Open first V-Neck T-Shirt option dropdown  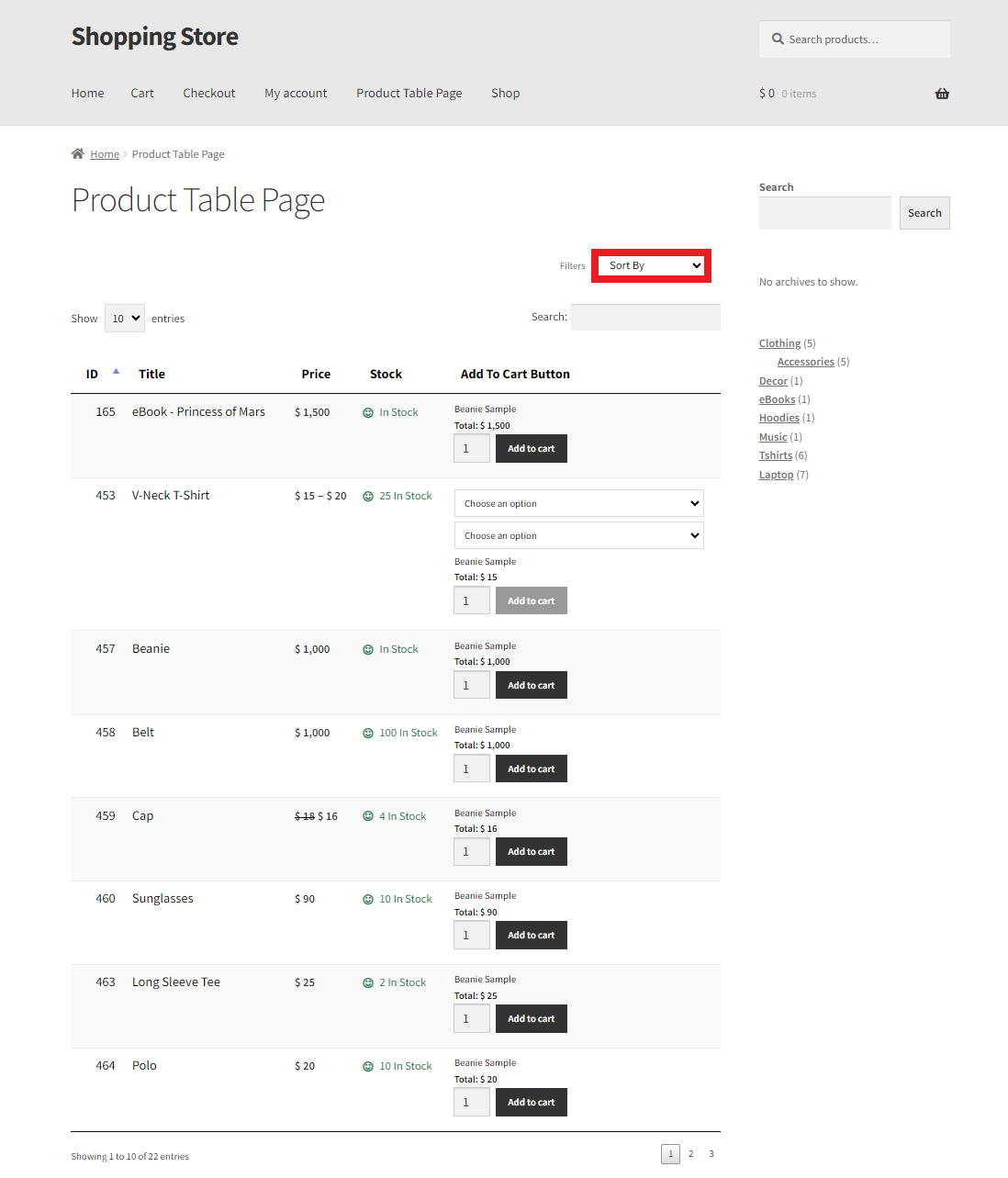[x=579, y=503]
